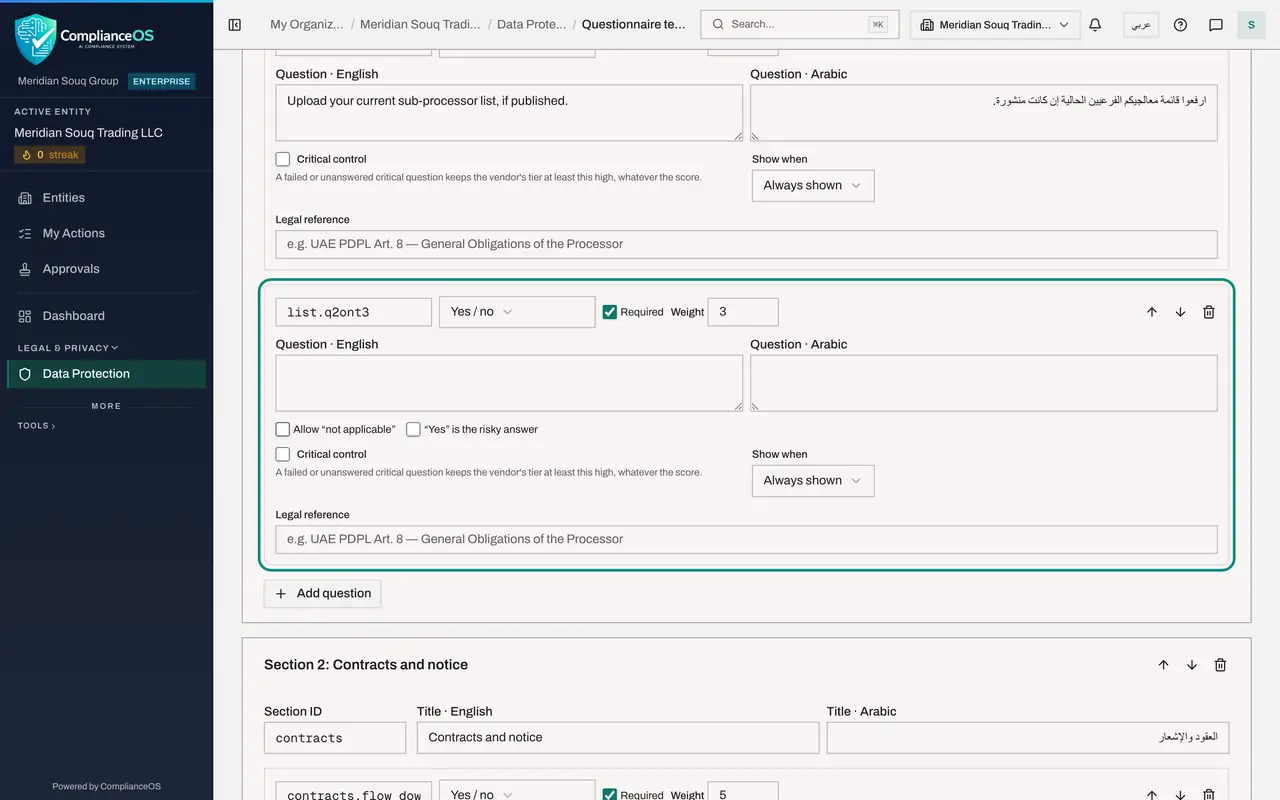Click the Weight field showing 3
The height and width of the screenshot is (800, 1280).
tap(743, 312)
